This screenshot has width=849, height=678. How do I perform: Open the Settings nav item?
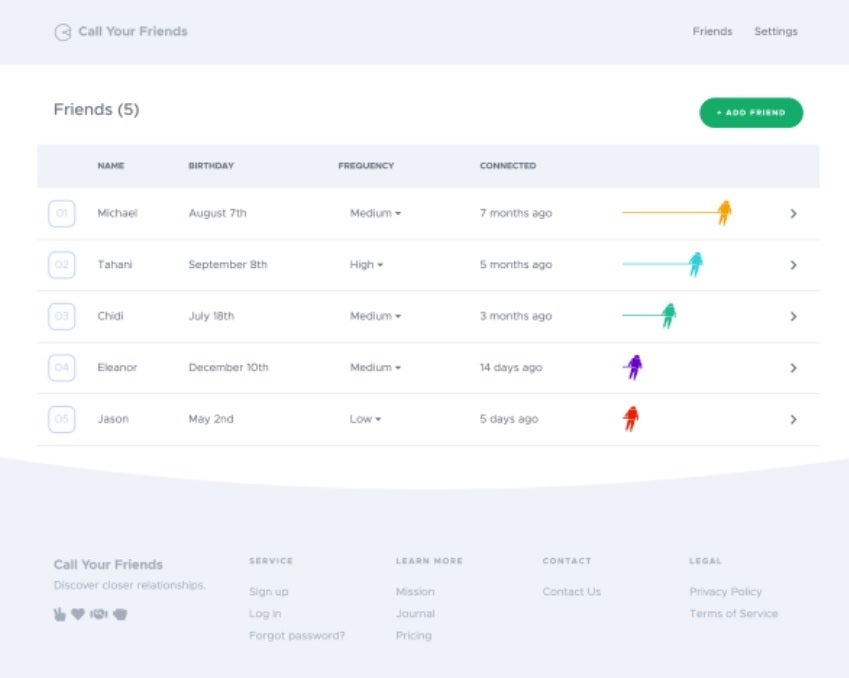pos(776,31)
